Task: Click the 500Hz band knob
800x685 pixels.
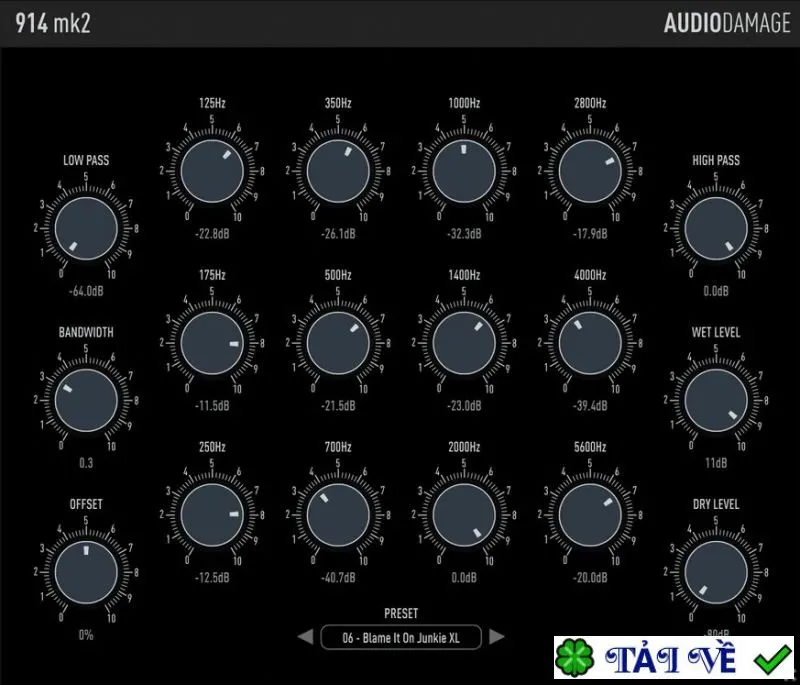Action: pyautogui.click(x=338, y=343)
